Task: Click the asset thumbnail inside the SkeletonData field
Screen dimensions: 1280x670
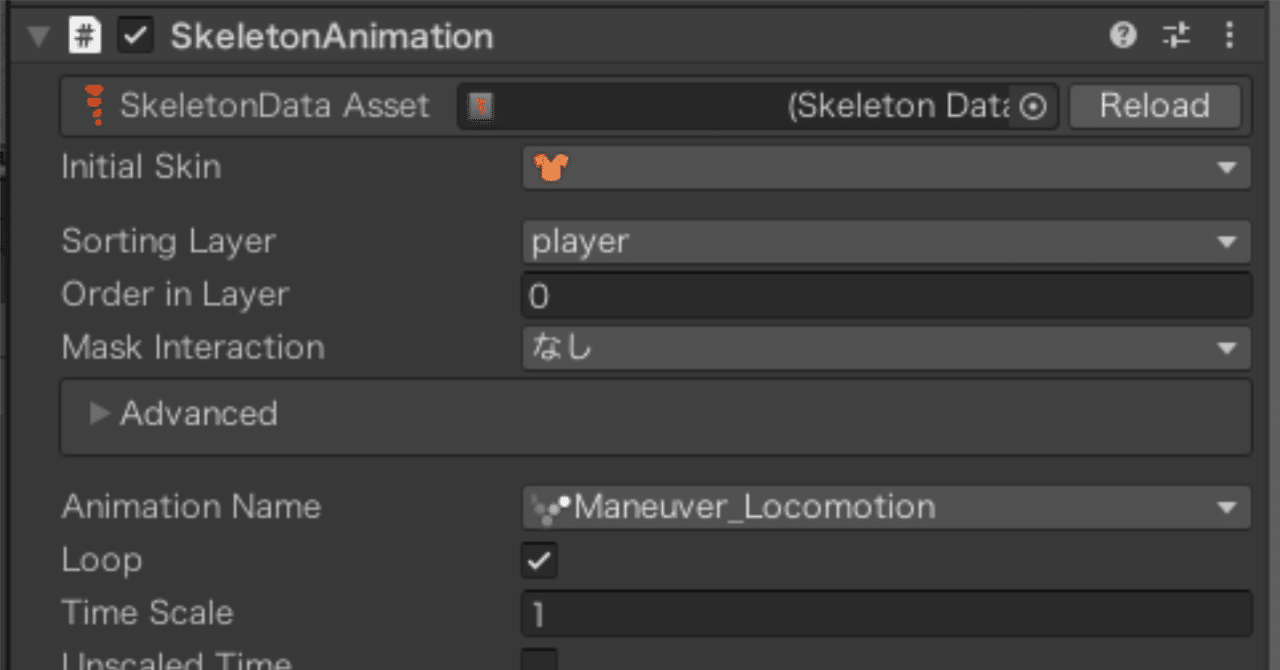Action: pyautogui.click(x=480, y=106)
